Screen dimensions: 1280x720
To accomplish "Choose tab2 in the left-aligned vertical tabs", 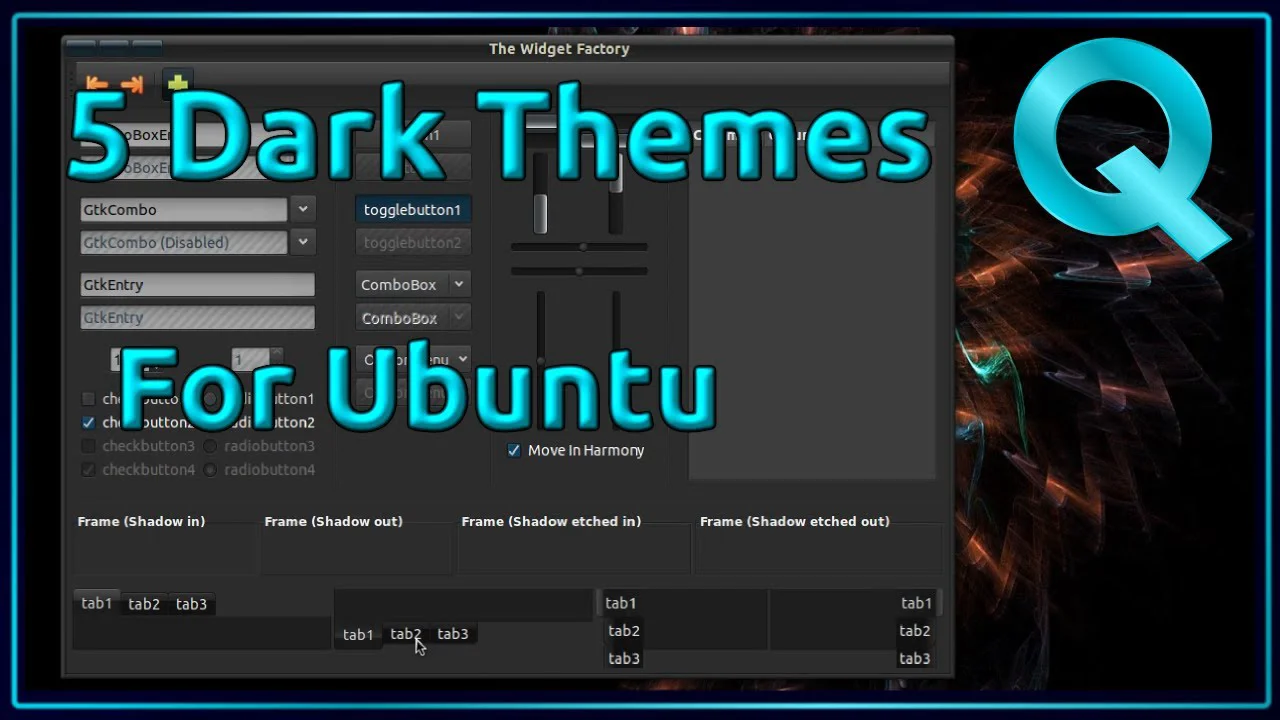I will [x=624, y=631].
